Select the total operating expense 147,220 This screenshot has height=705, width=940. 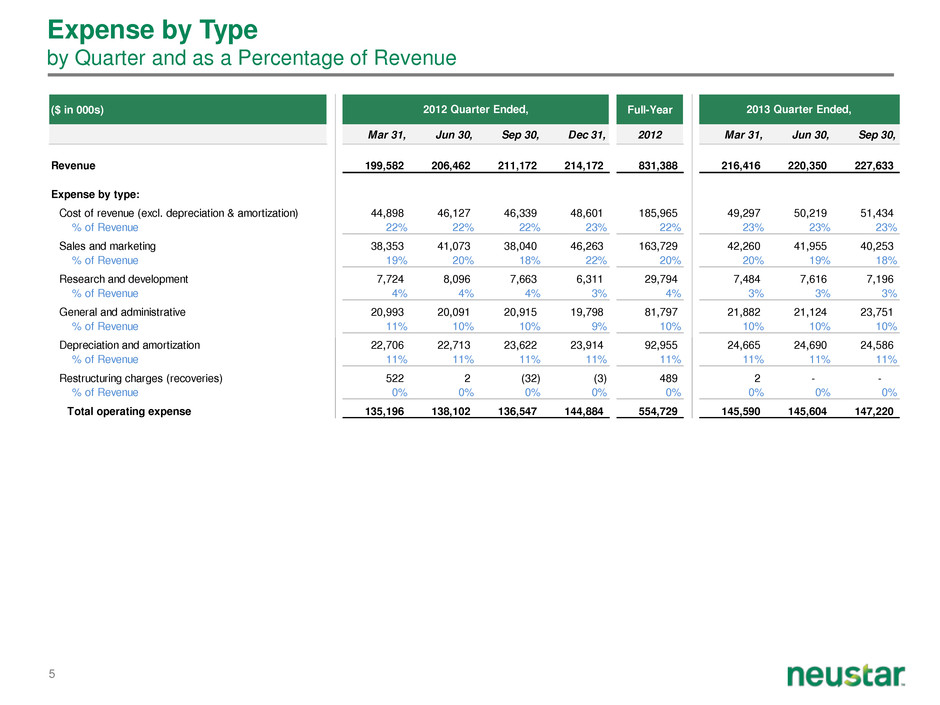874,411
